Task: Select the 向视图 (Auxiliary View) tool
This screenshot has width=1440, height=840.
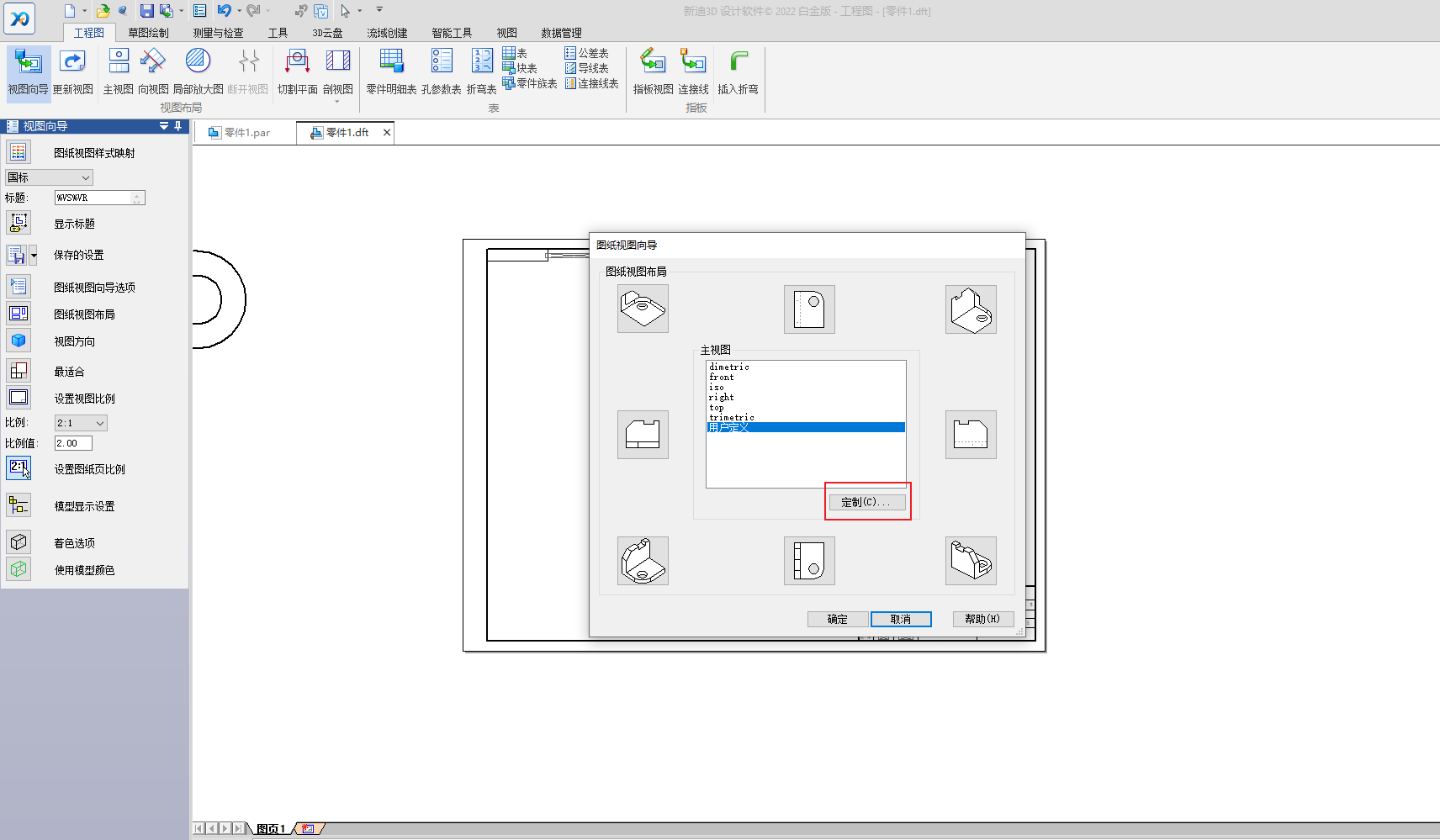Action: tap(153, 71)
